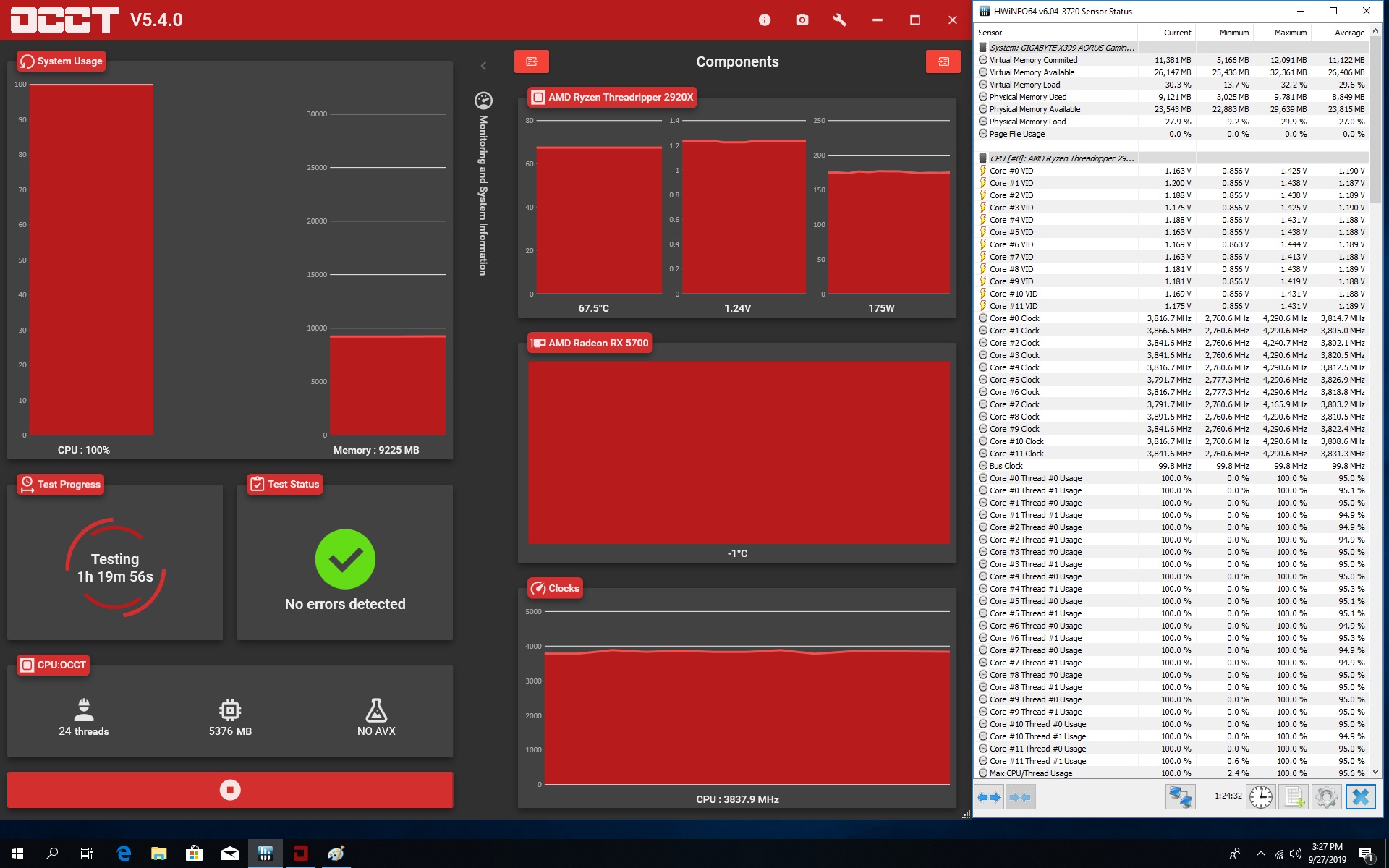Click HWiNFO Current column header
1389x868 pixels.
[1166, 33]
